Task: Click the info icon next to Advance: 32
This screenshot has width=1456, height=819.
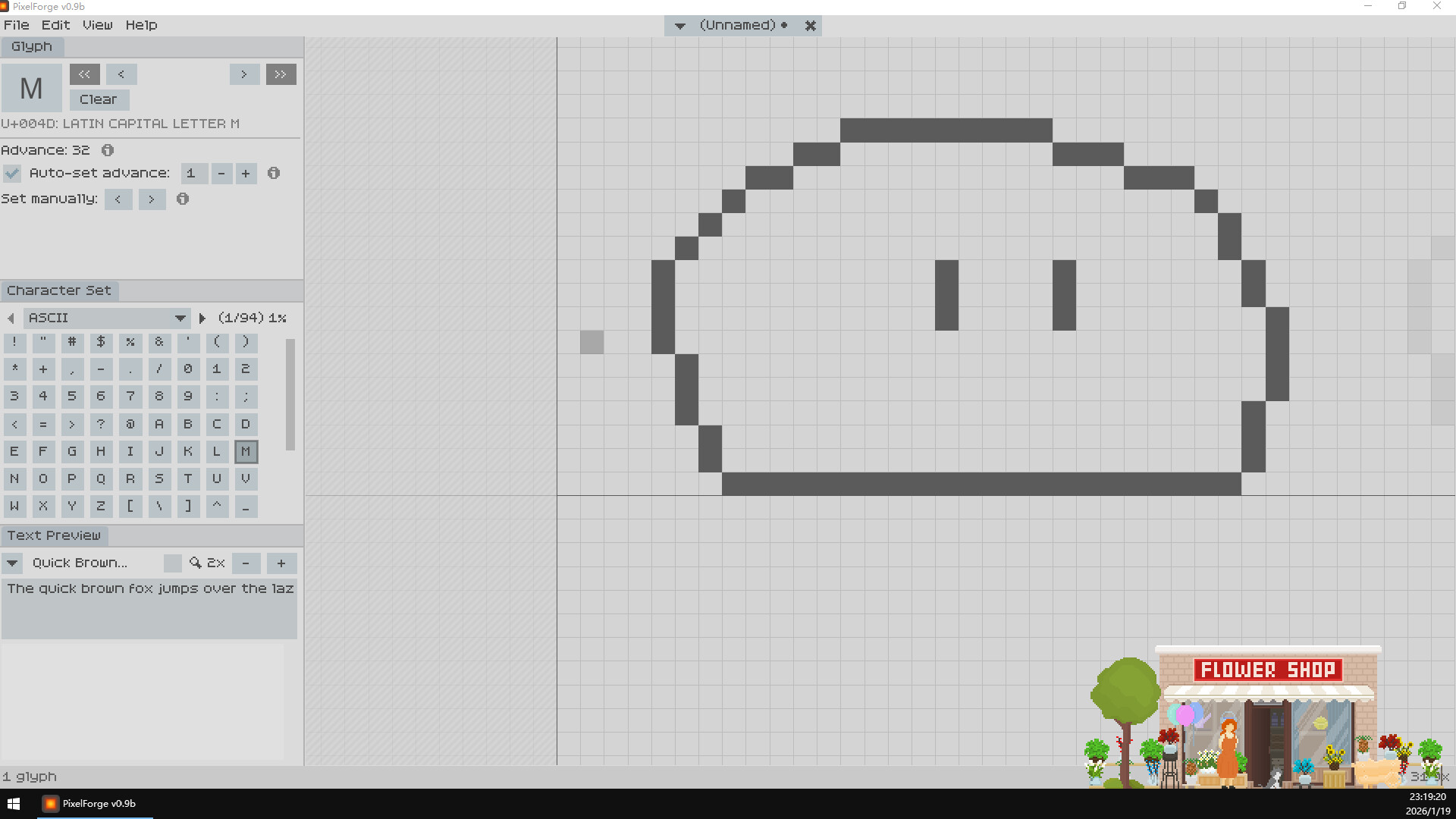Action: 107,150
